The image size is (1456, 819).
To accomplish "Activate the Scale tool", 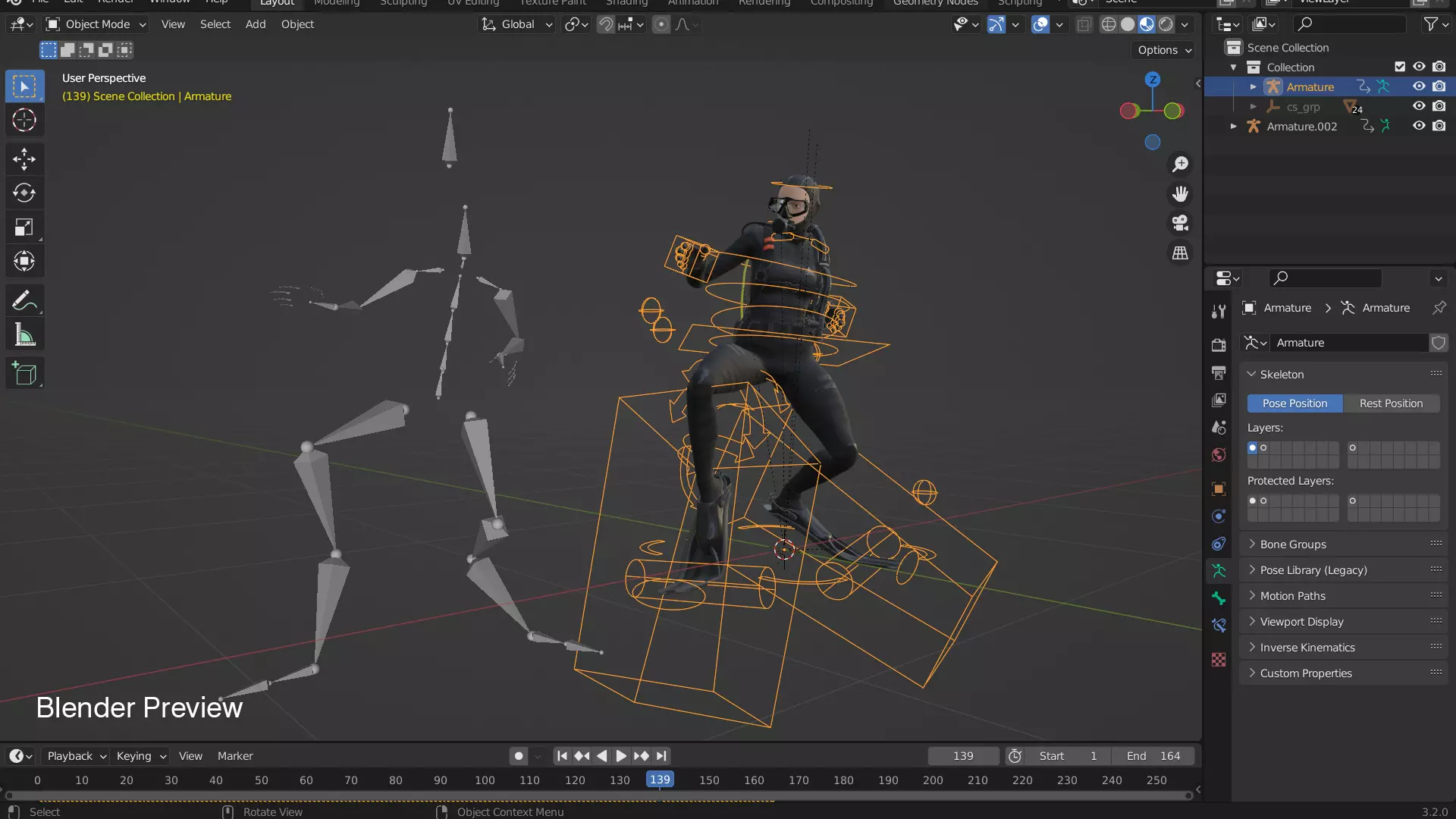I will pos(24,227).
